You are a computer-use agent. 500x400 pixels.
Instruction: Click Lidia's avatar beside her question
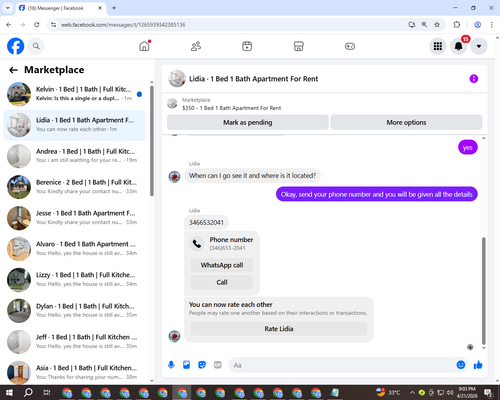coord(174,176)
